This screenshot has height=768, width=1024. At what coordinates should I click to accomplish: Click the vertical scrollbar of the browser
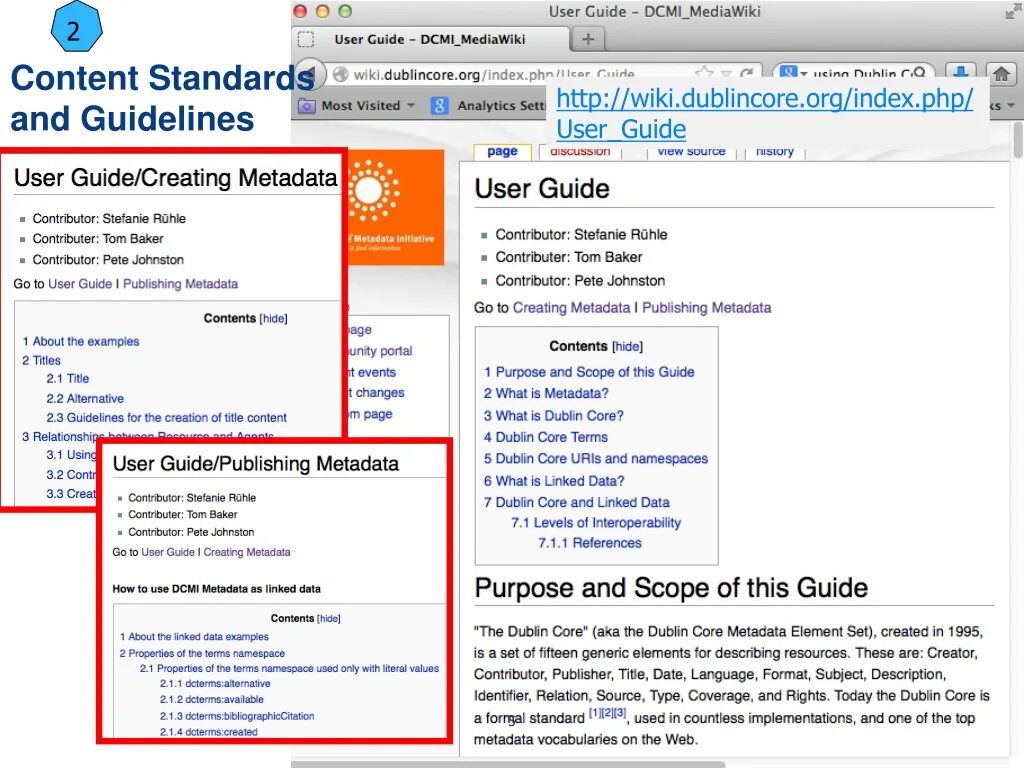pos(1018,140)
